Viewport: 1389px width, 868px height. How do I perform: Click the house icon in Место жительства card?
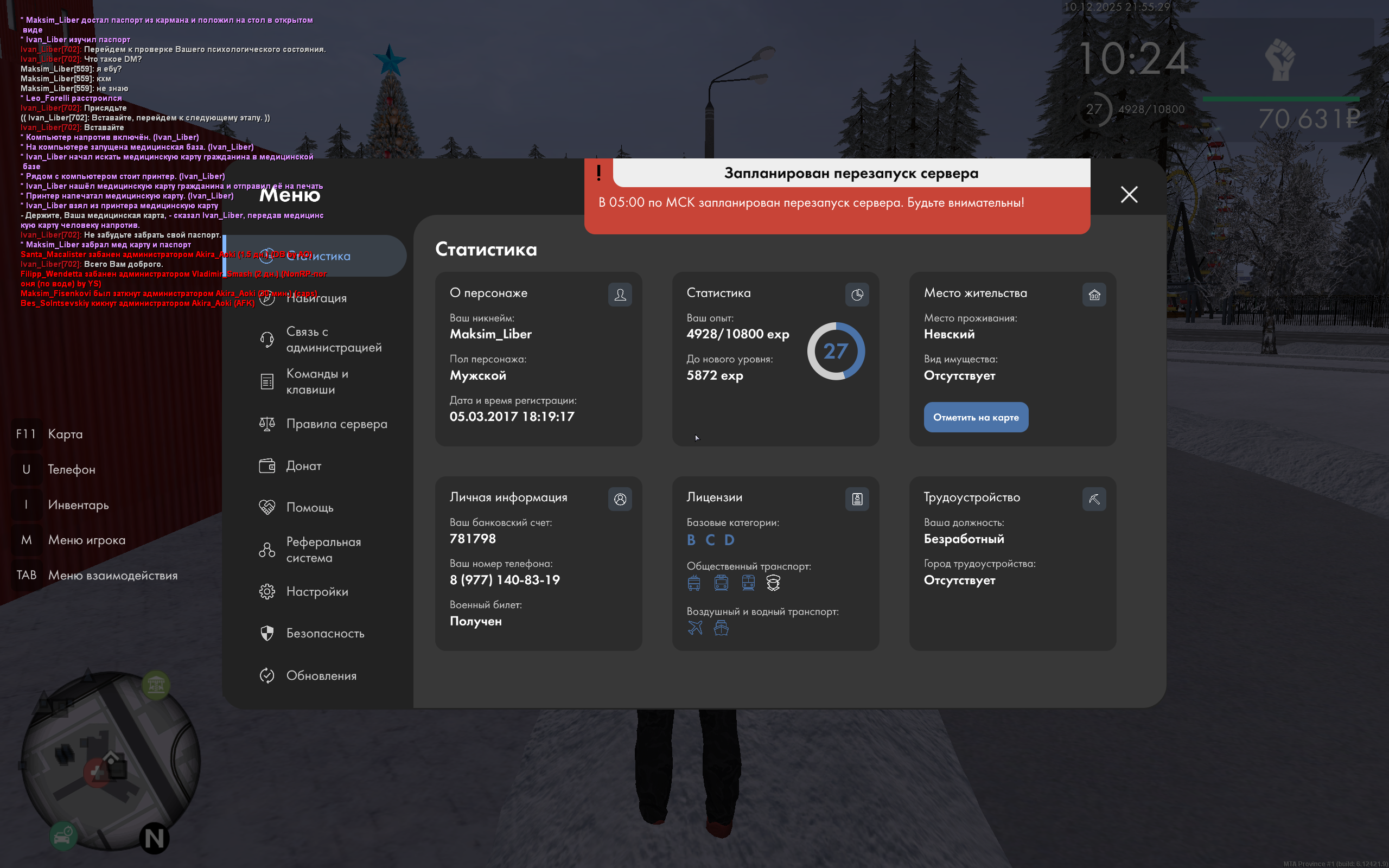1094,295
